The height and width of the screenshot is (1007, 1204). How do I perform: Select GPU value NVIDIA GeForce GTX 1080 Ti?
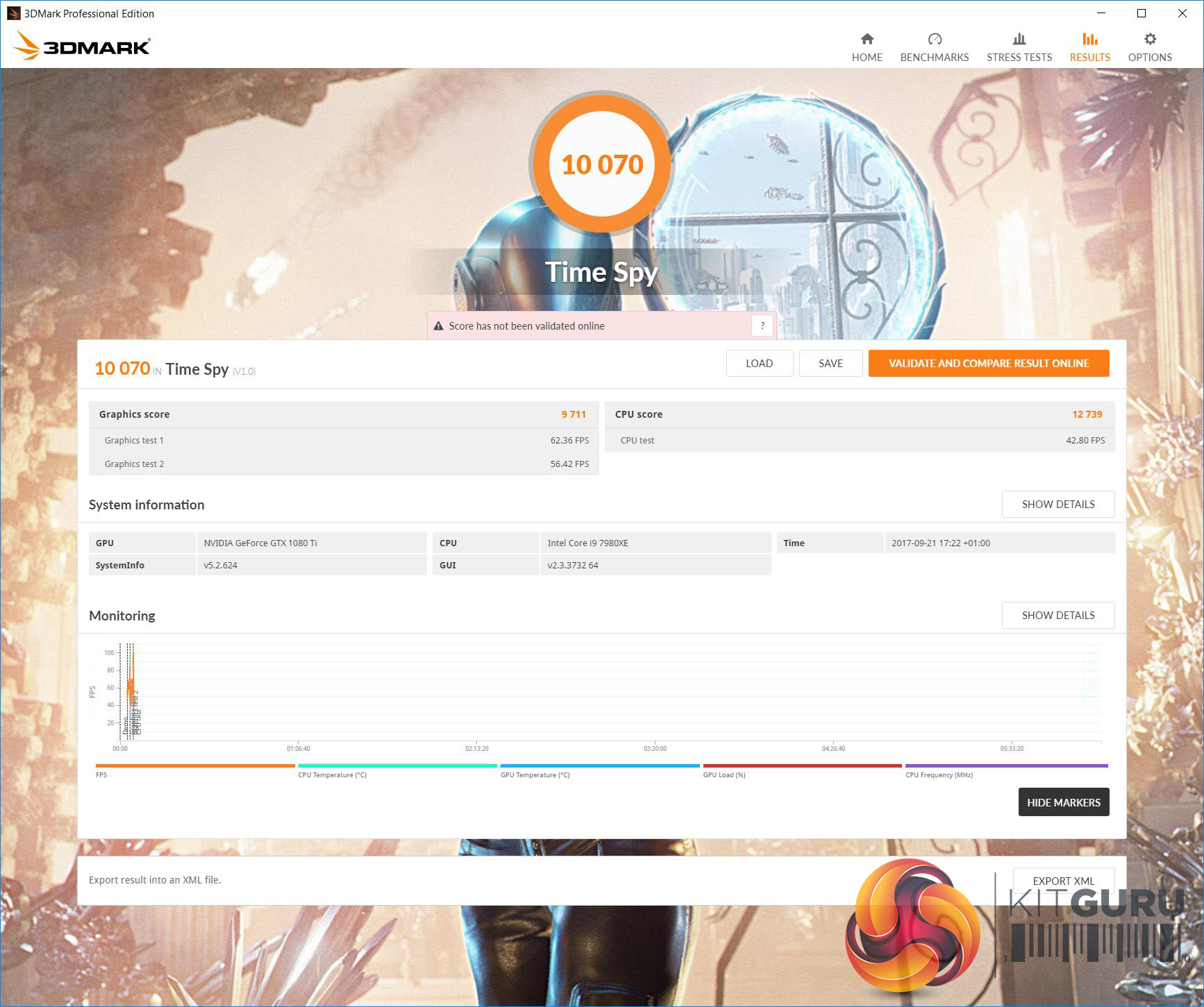pos(260,543)
